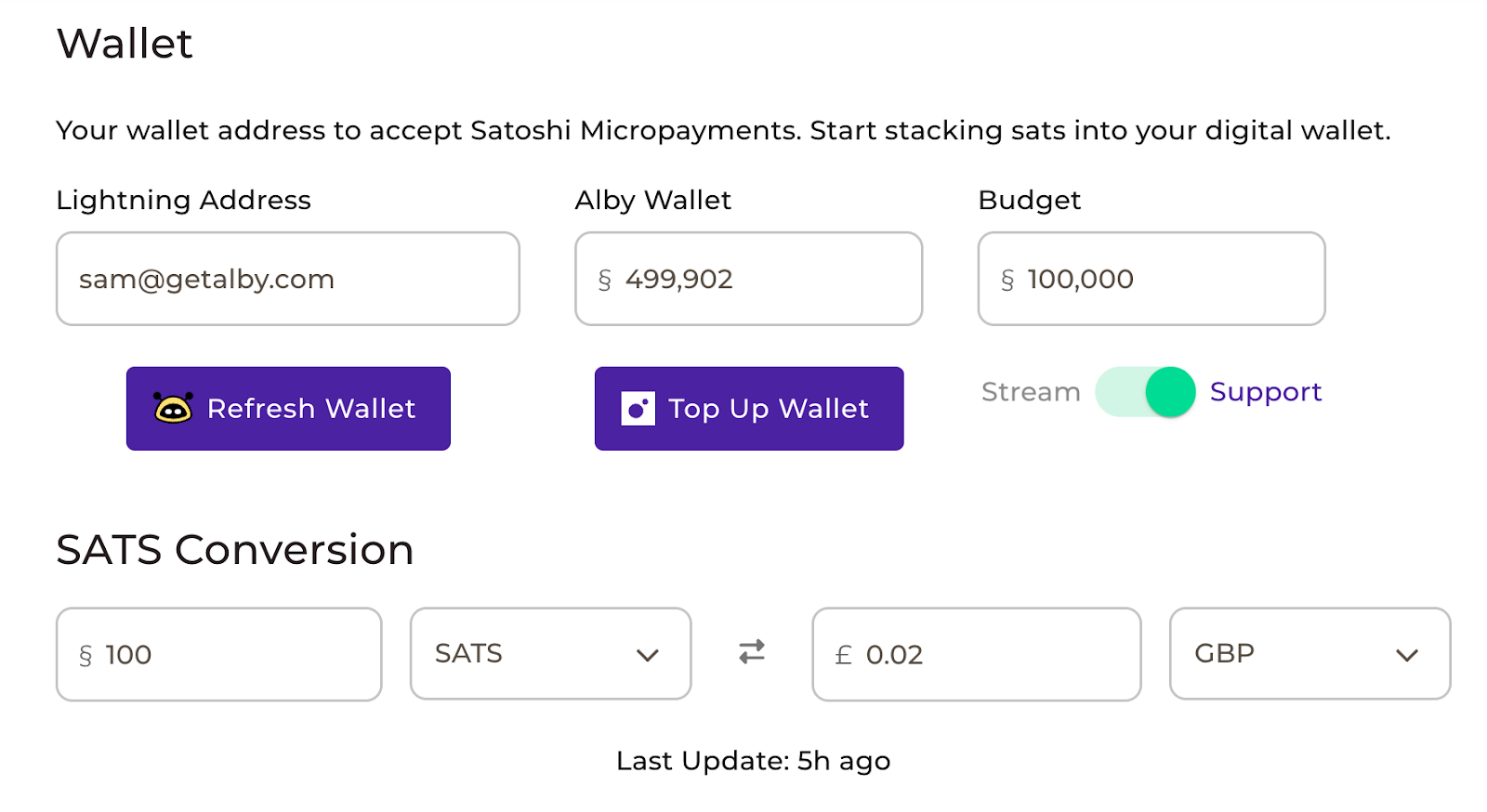Focus the Lightning Address input field

[288, 279]
